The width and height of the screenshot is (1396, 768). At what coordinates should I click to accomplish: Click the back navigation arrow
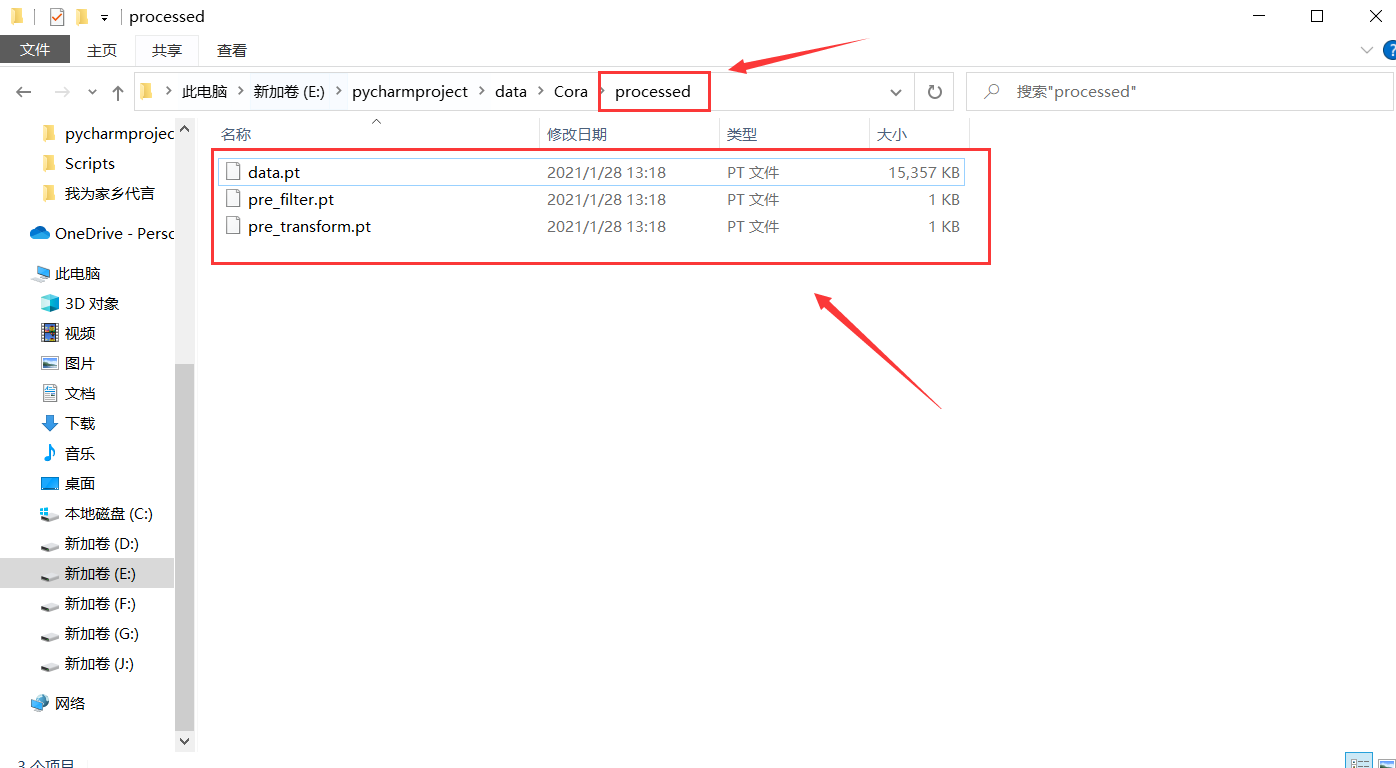(x=23, y=91)
